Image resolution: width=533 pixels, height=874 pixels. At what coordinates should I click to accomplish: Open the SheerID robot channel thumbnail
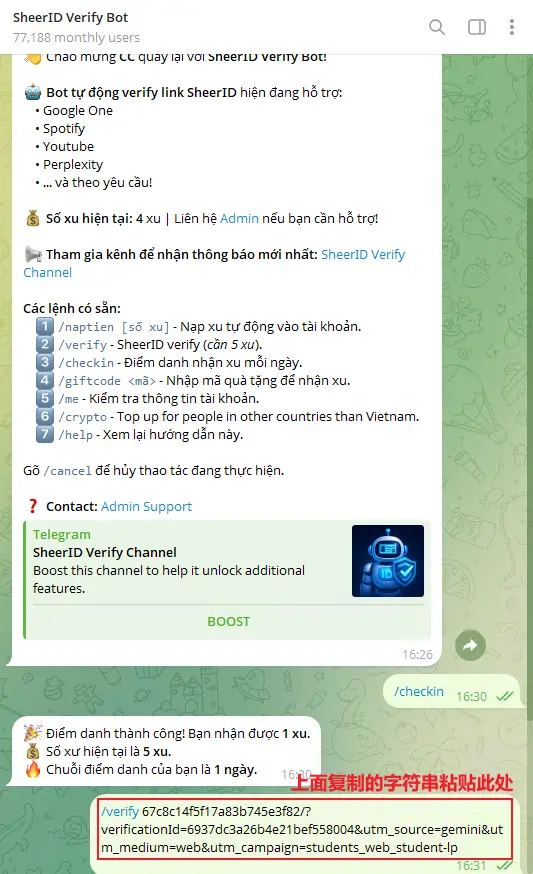[x=387, y=561]
